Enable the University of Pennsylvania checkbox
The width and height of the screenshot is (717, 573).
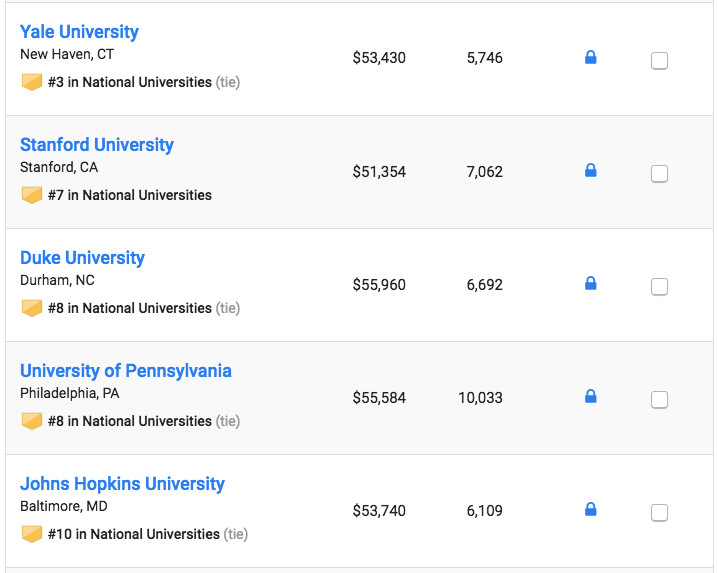click(659, 400)
